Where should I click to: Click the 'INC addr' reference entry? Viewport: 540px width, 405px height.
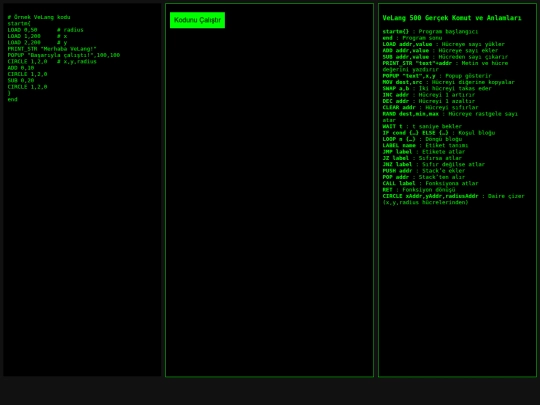(429, 95)
